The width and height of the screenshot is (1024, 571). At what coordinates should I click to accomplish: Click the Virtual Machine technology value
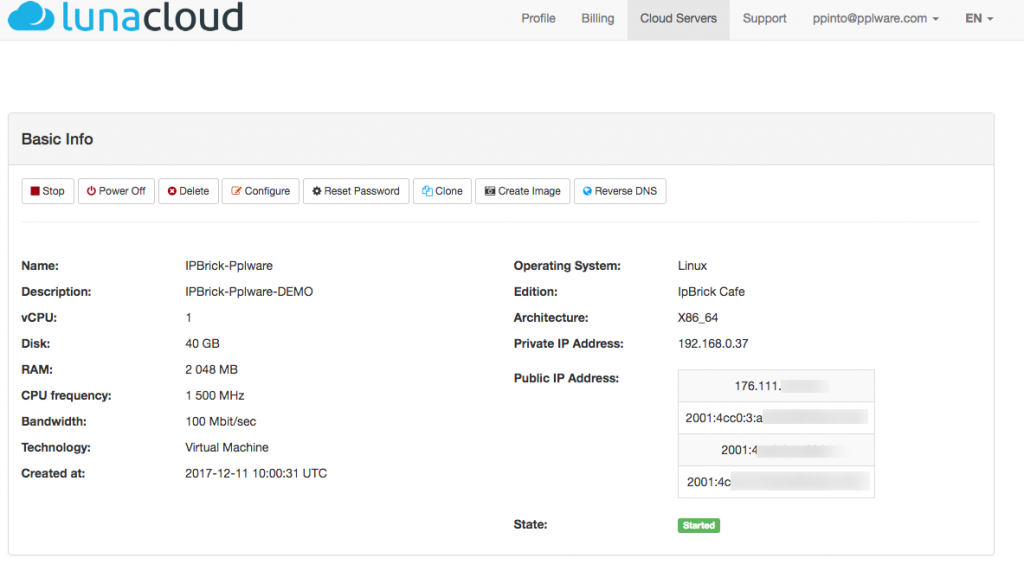(x=227, y=448)
